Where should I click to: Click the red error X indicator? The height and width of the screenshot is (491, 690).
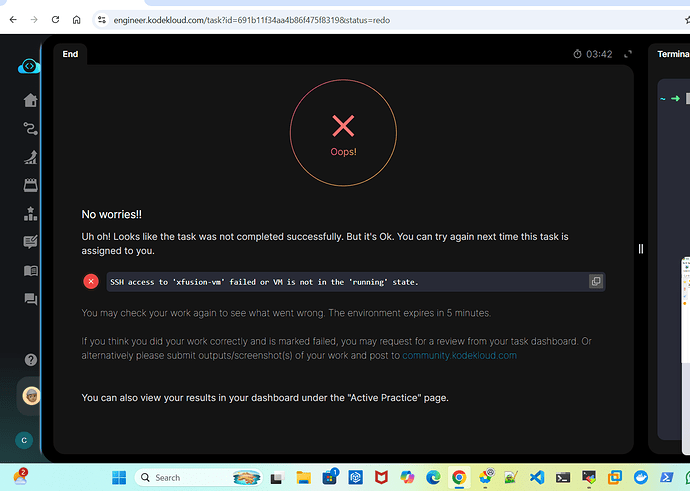pyautogui.click(x=91, y=282)
